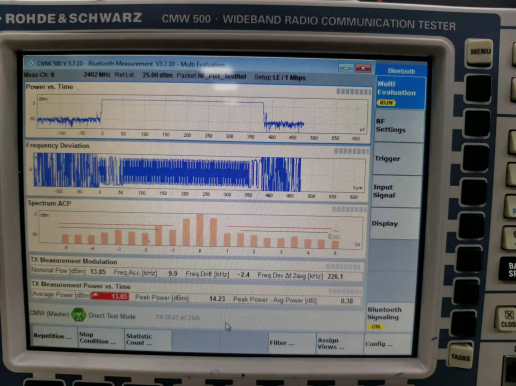Select the Multi Evaluation softkey
Screen dimensions: 516x386
point(400,93)
